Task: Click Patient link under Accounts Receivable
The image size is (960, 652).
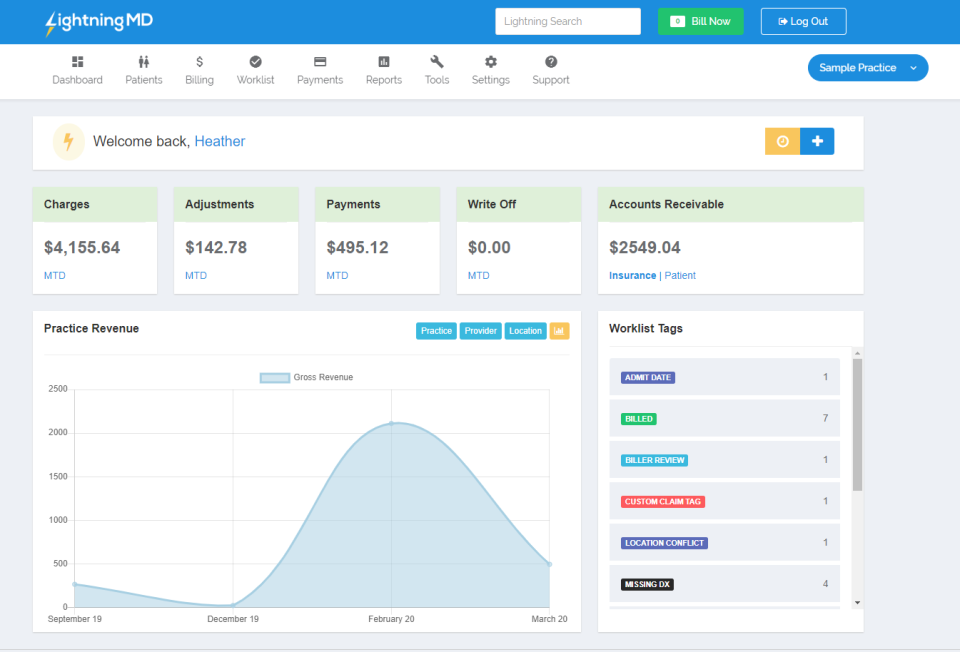Action: [x=680, y=275]
